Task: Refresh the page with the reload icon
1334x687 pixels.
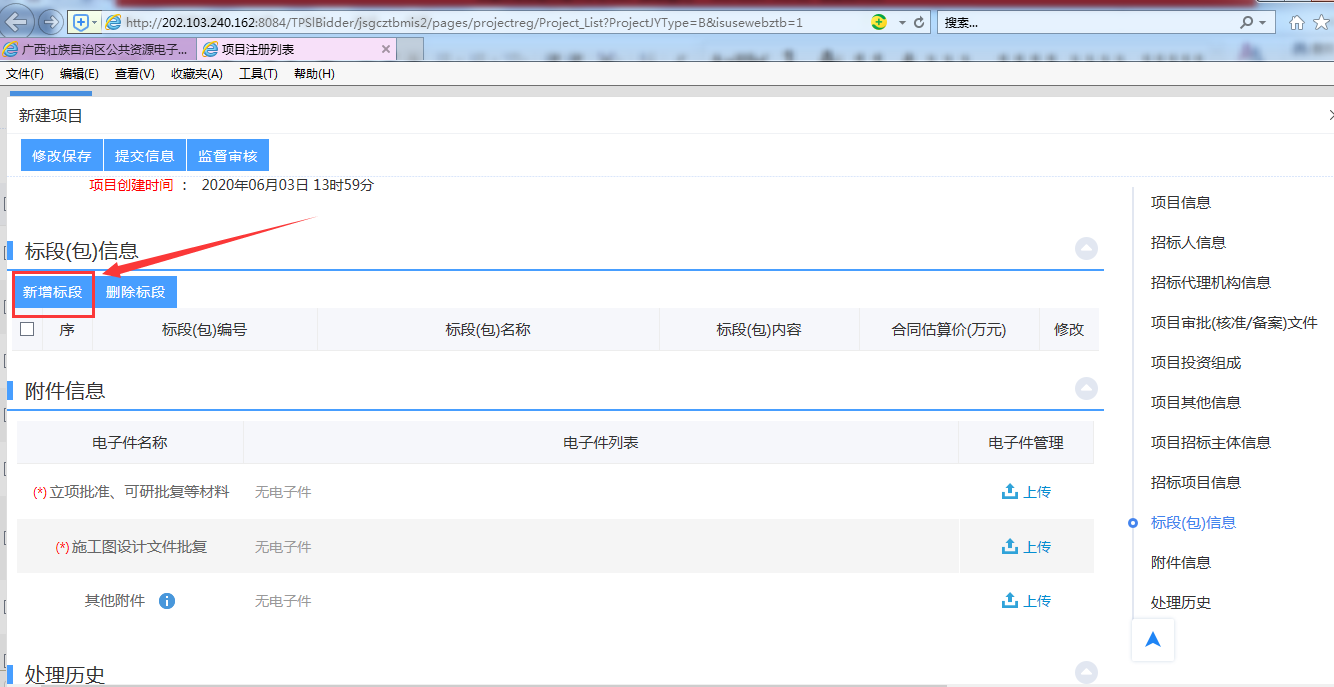Action: pyautogui.click(x=919, y=22)
